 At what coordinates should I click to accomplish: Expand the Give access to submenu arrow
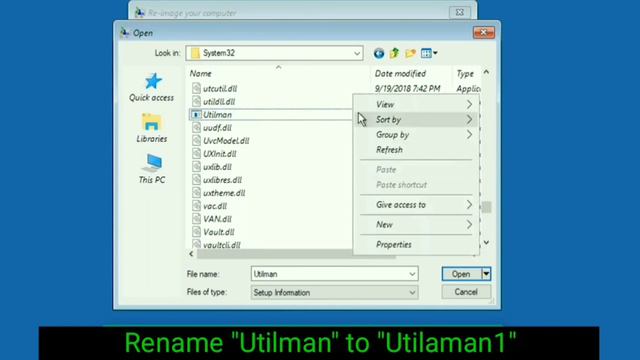(x=469, y=204)
